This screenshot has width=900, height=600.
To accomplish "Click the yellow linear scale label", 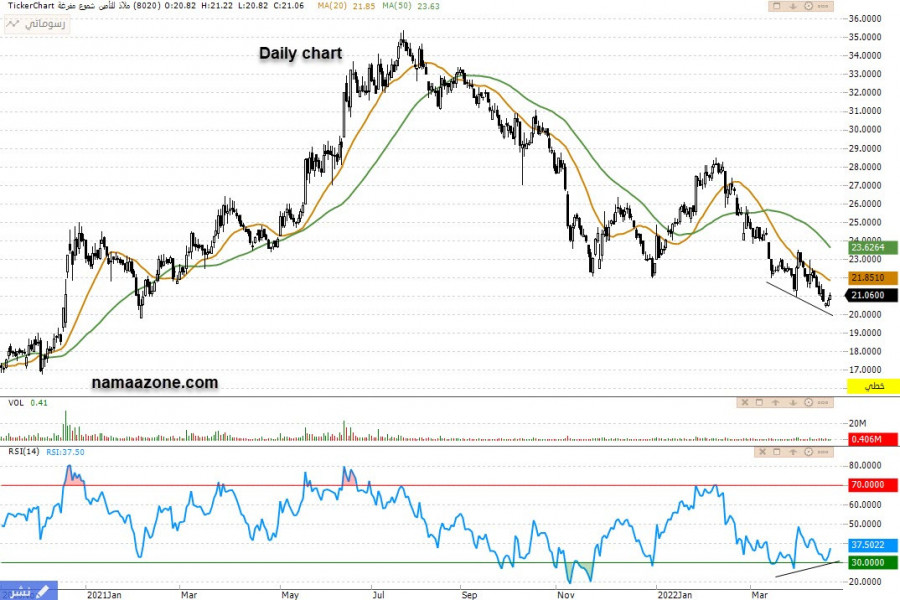I will [x=873, y=385].
